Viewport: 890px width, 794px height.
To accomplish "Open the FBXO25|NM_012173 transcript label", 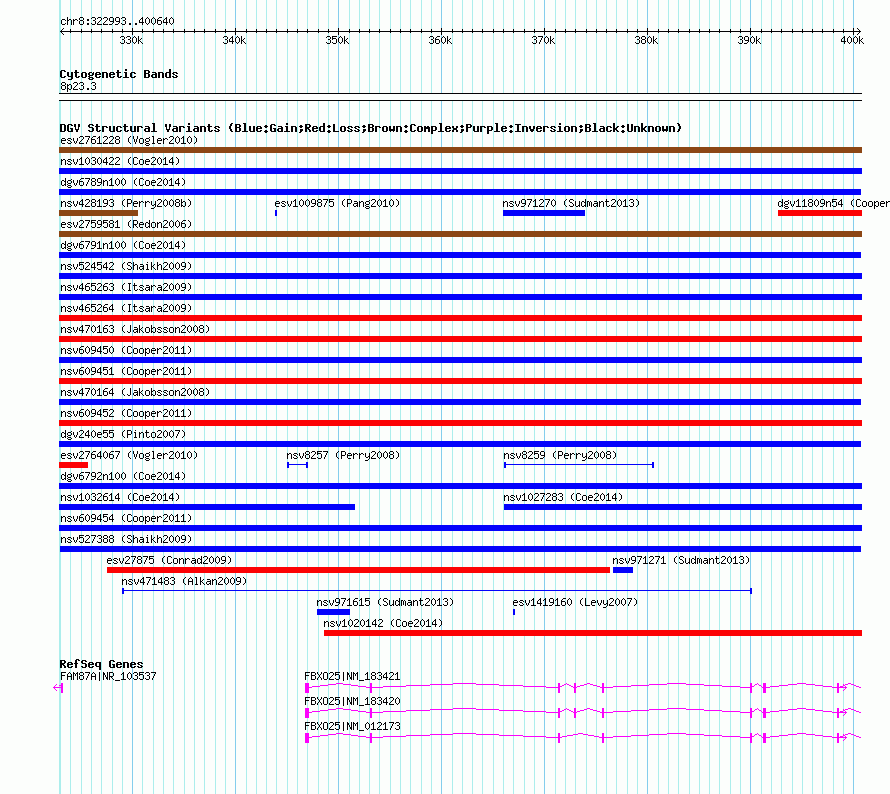I will coord(352,726).
